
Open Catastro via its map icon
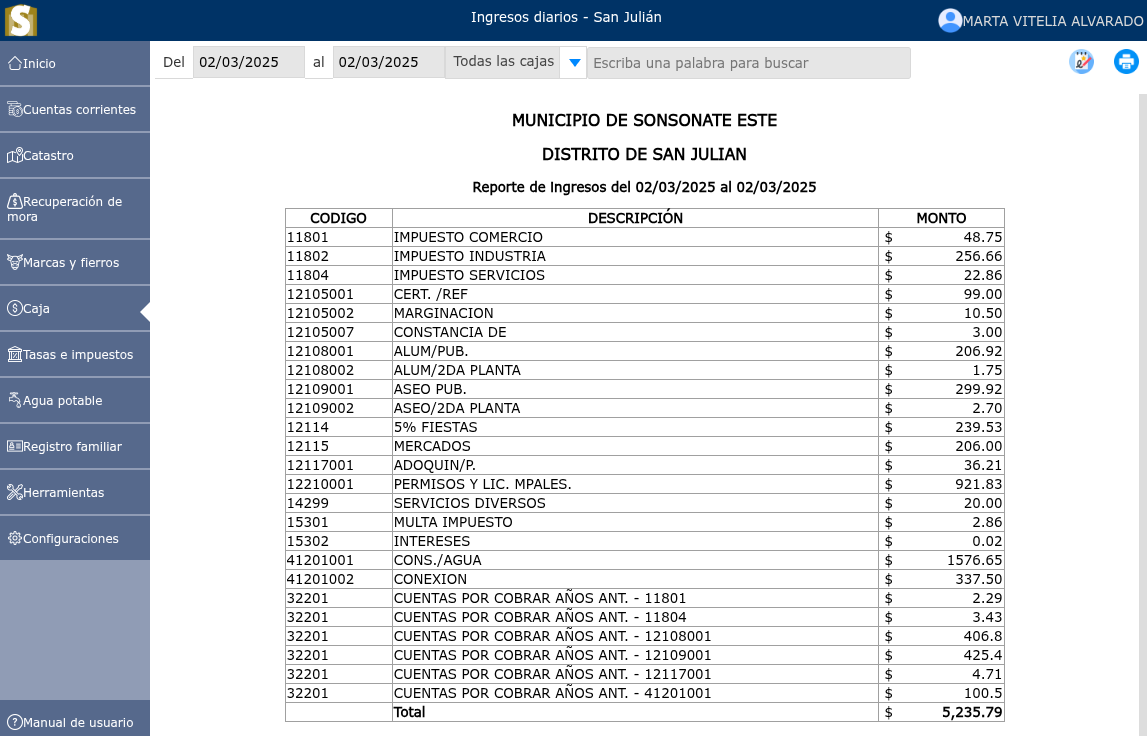15,155
